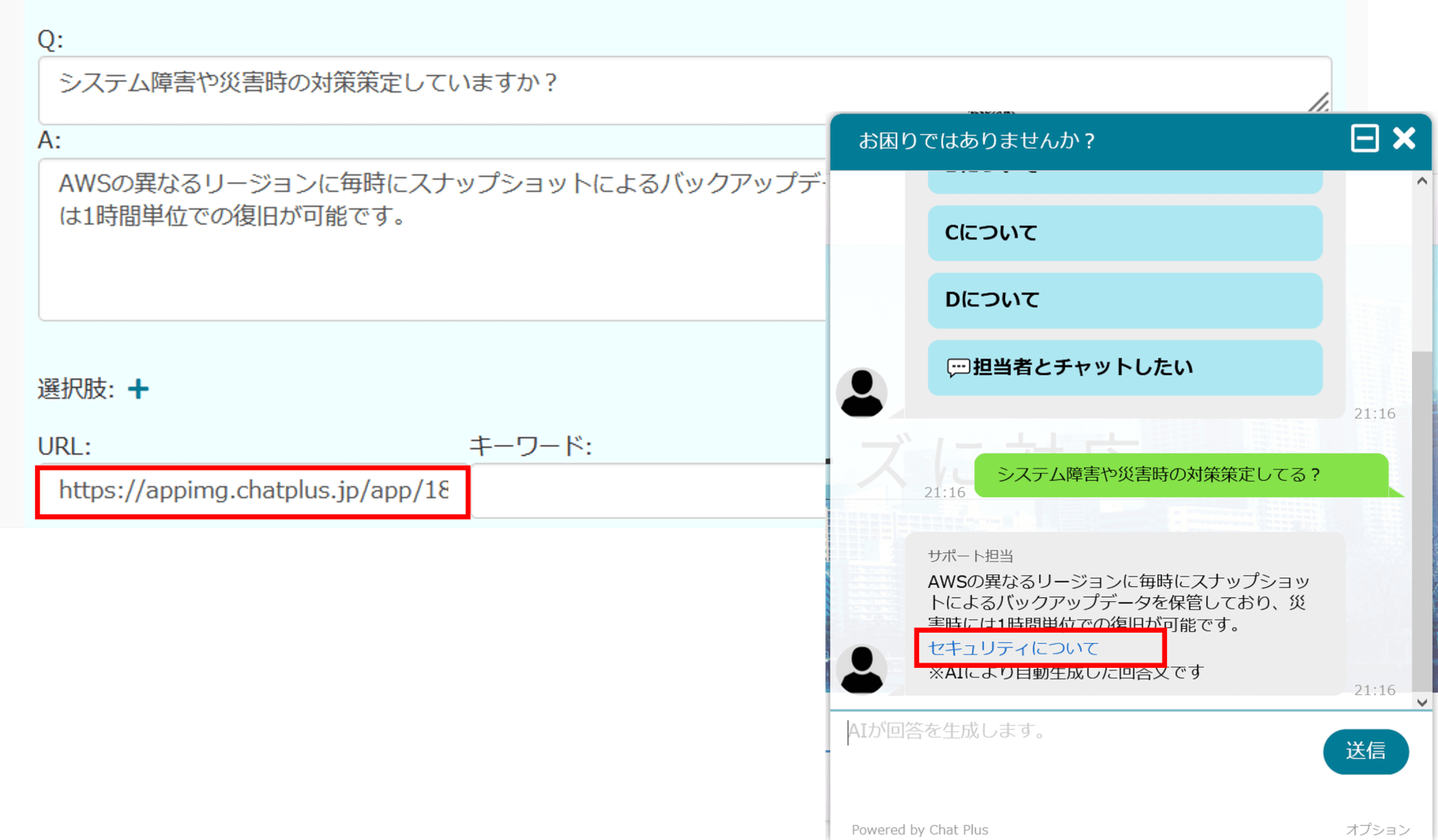Viewport: 1438px width, 840px height.
Task: Click the 'サポート担当' sender label
Action: tap(970, 556)
